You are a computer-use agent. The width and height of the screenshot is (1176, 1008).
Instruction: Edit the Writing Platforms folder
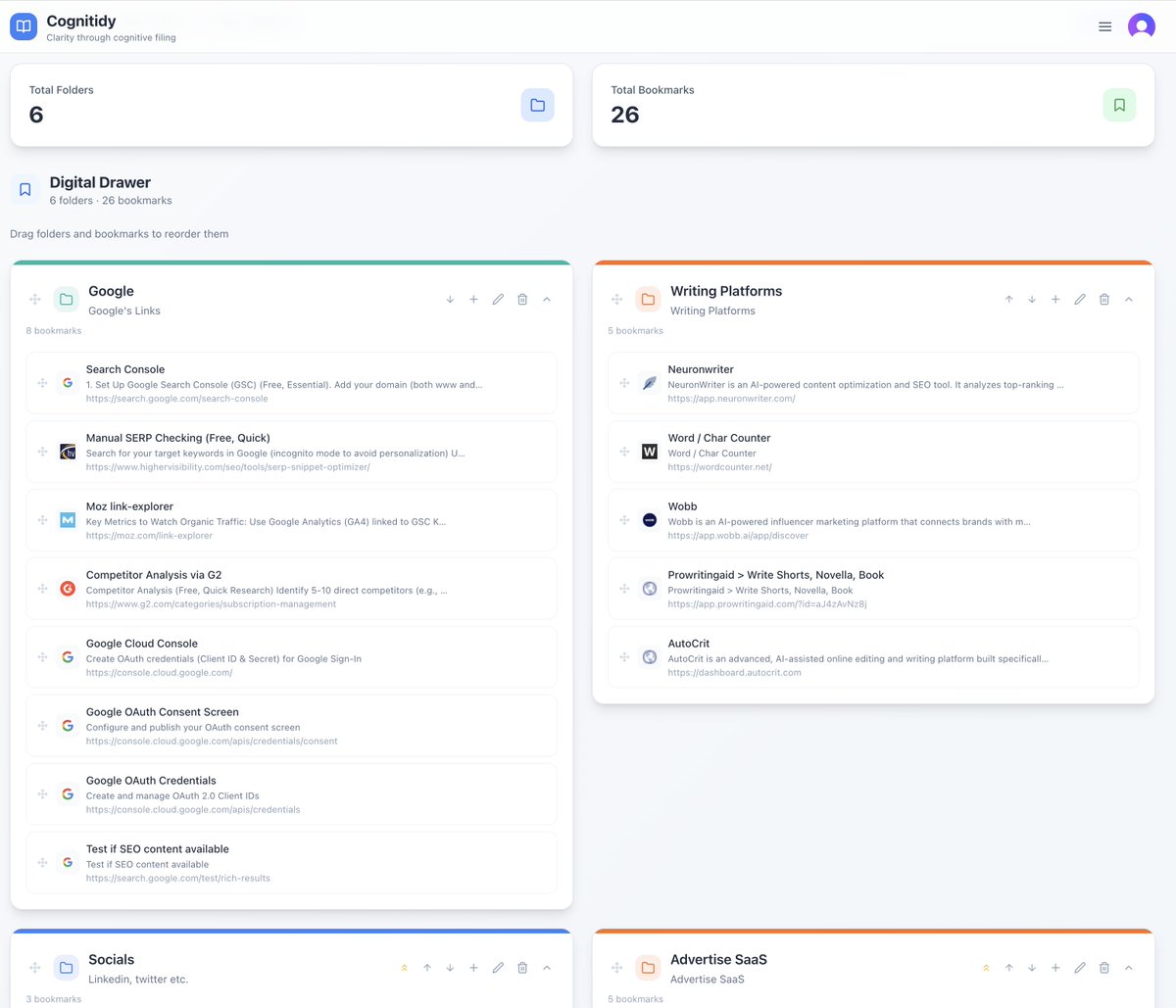(x=1080, y=300)
